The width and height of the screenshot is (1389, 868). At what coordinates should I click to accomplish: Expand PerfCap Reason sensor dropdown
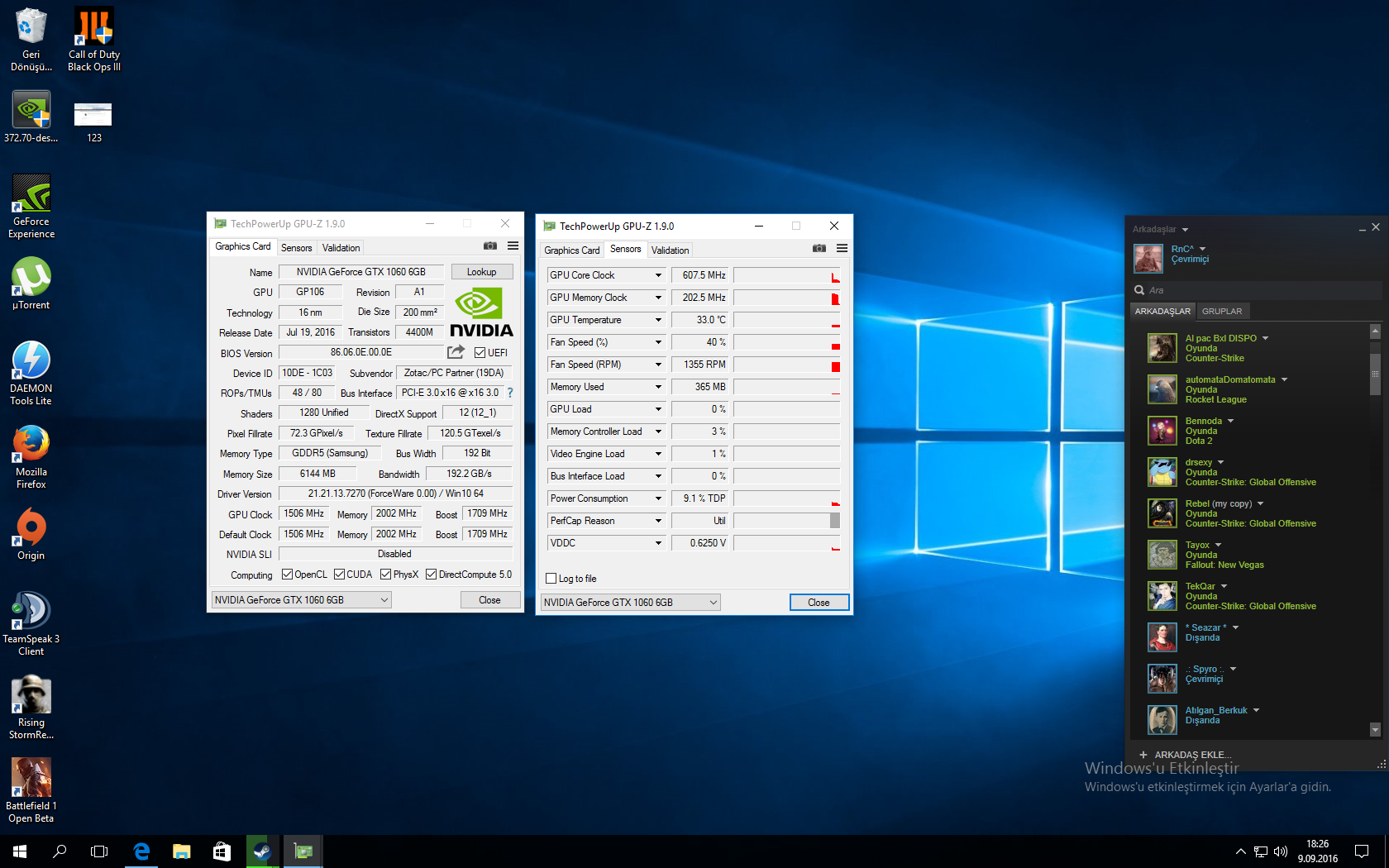[x=658, y=521]
